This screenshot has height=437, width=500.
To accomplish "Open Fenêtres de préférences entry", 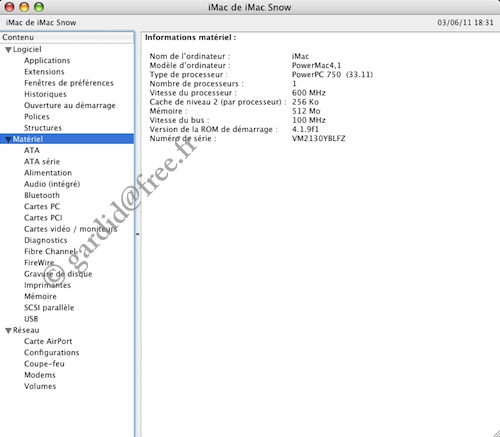I will pyautogui.click(x=69, y=83).
